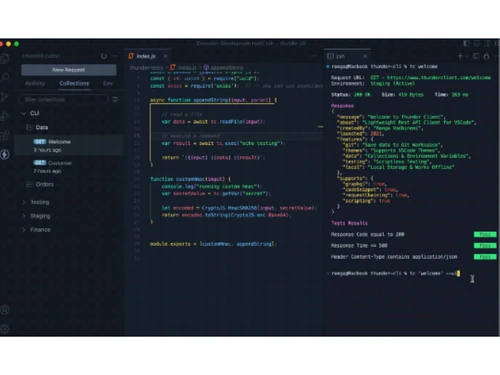
Task: Click the Pass badge for Response Time
Action: (x=485, y=246)
